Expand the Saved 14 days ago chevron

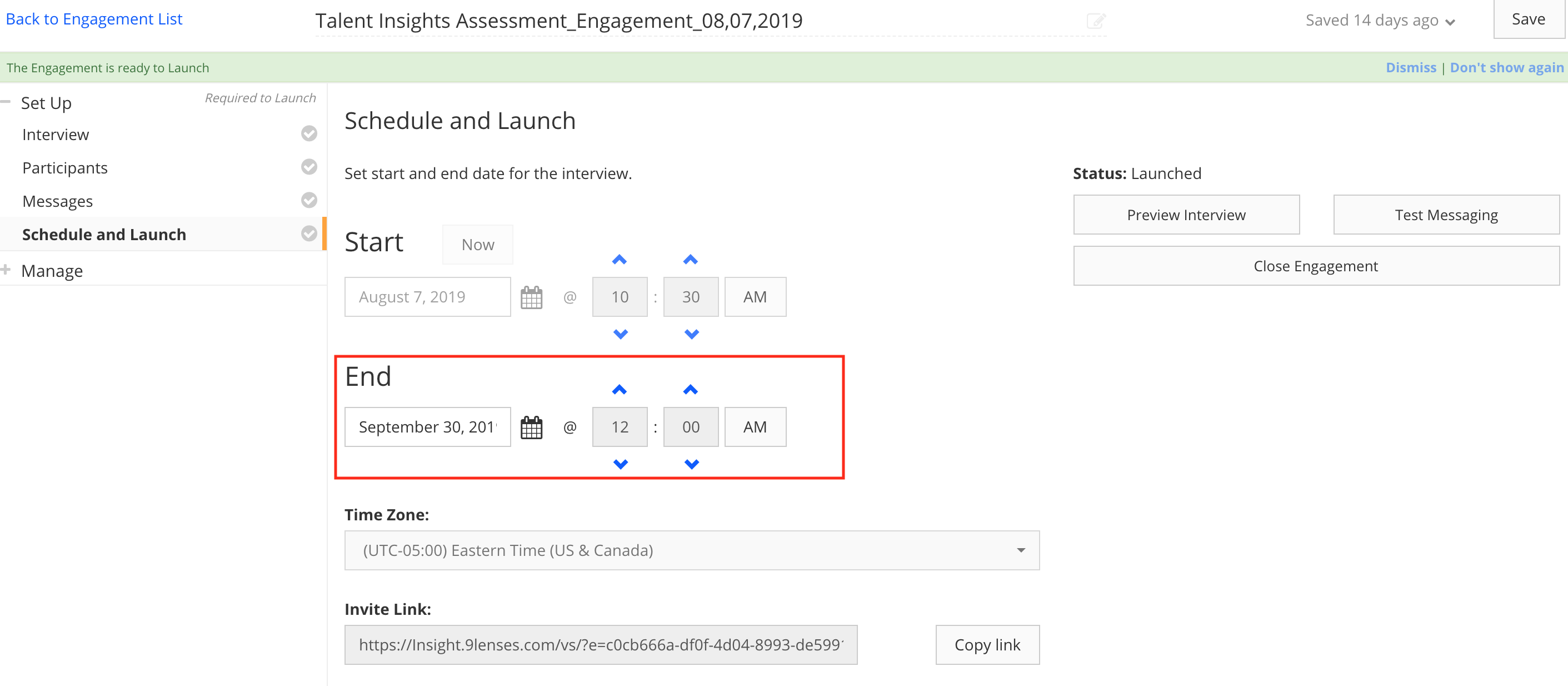[x=1450, y=23]
